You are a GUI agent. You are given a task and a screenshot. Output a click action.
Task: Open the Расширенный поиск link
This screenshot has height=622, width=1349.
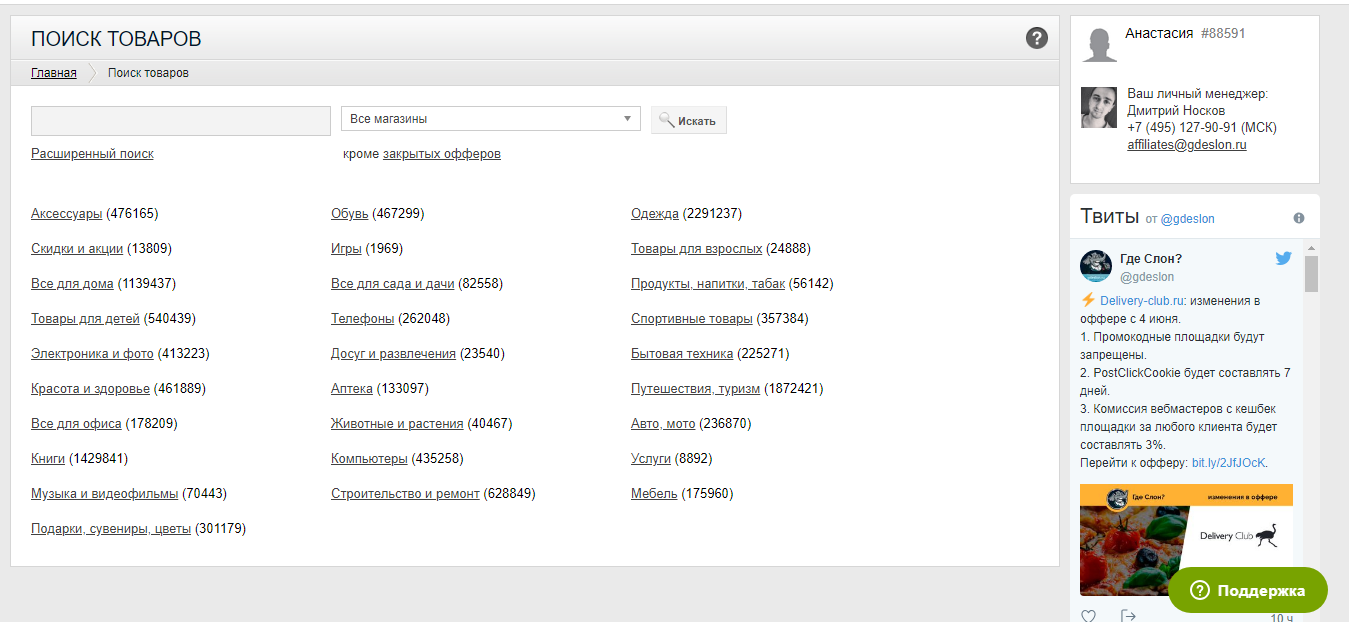(92, 154)
